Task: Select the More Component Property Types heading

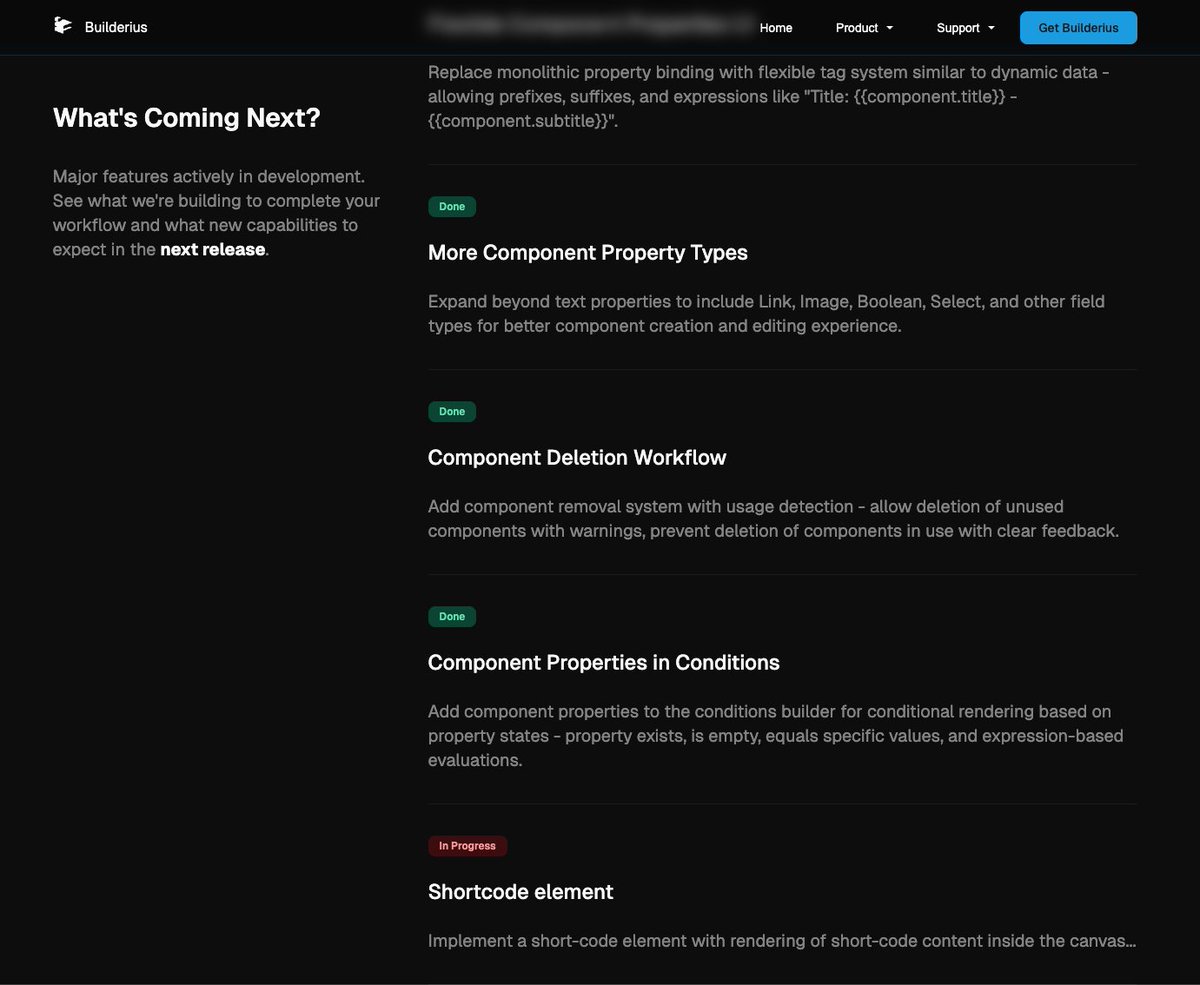Action: coord(588,252)
